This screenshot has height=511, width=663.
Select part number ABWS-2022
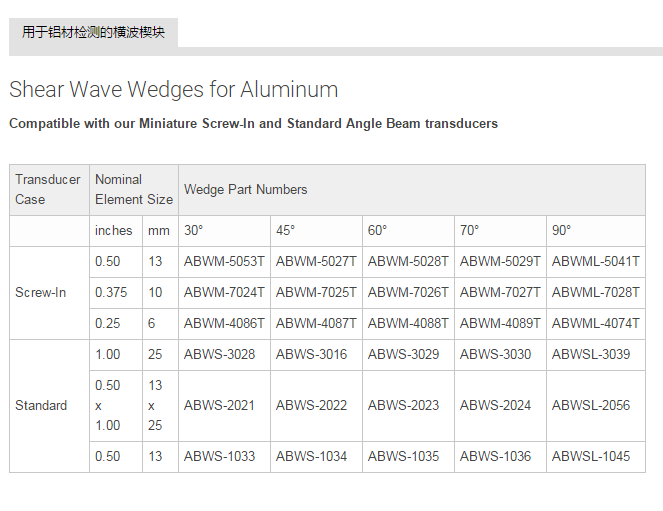click(x=311, y=406)
